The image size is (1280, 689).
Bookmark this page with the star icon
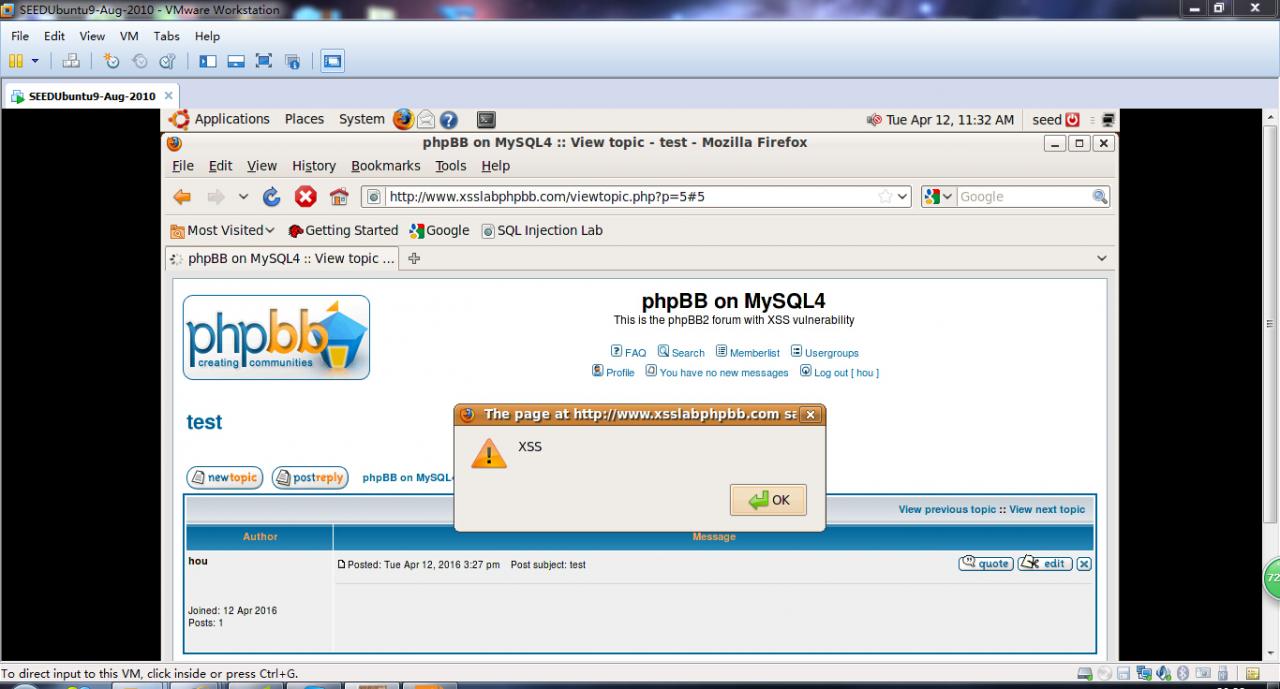[884, 197]
